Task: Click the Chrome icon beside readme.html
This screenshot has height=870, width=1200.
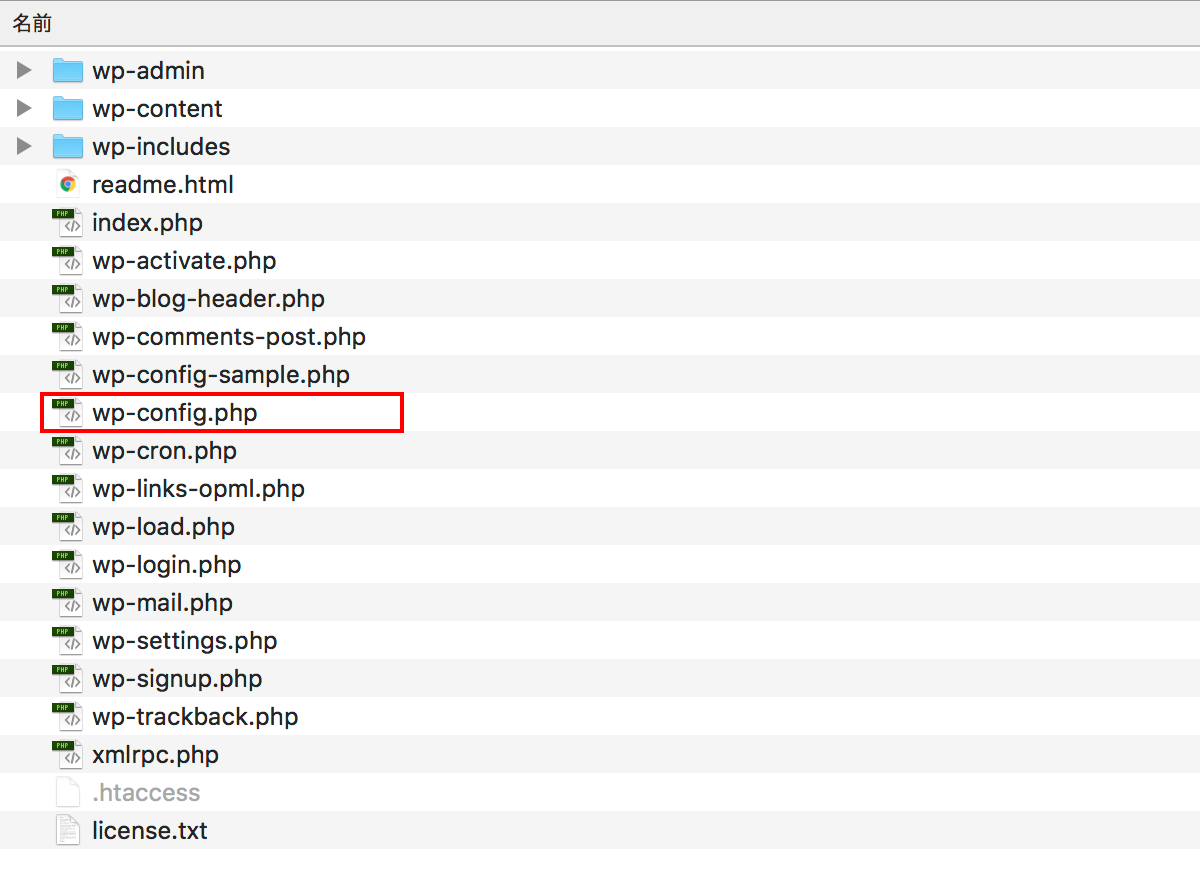Action: tap(68, 184)
